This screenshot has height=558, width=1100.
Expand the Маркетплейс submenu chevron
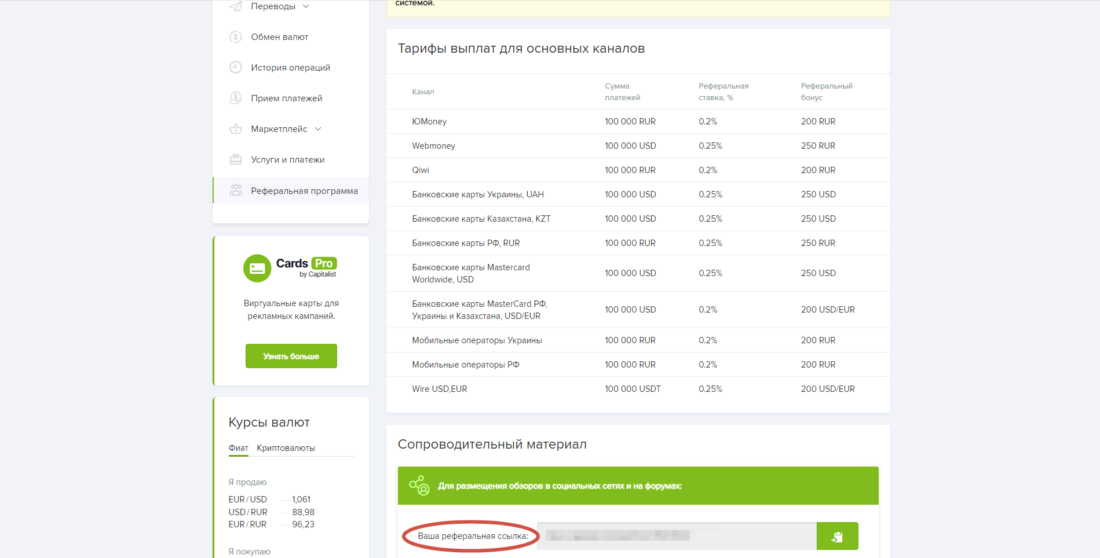click(x=318, y=129)
